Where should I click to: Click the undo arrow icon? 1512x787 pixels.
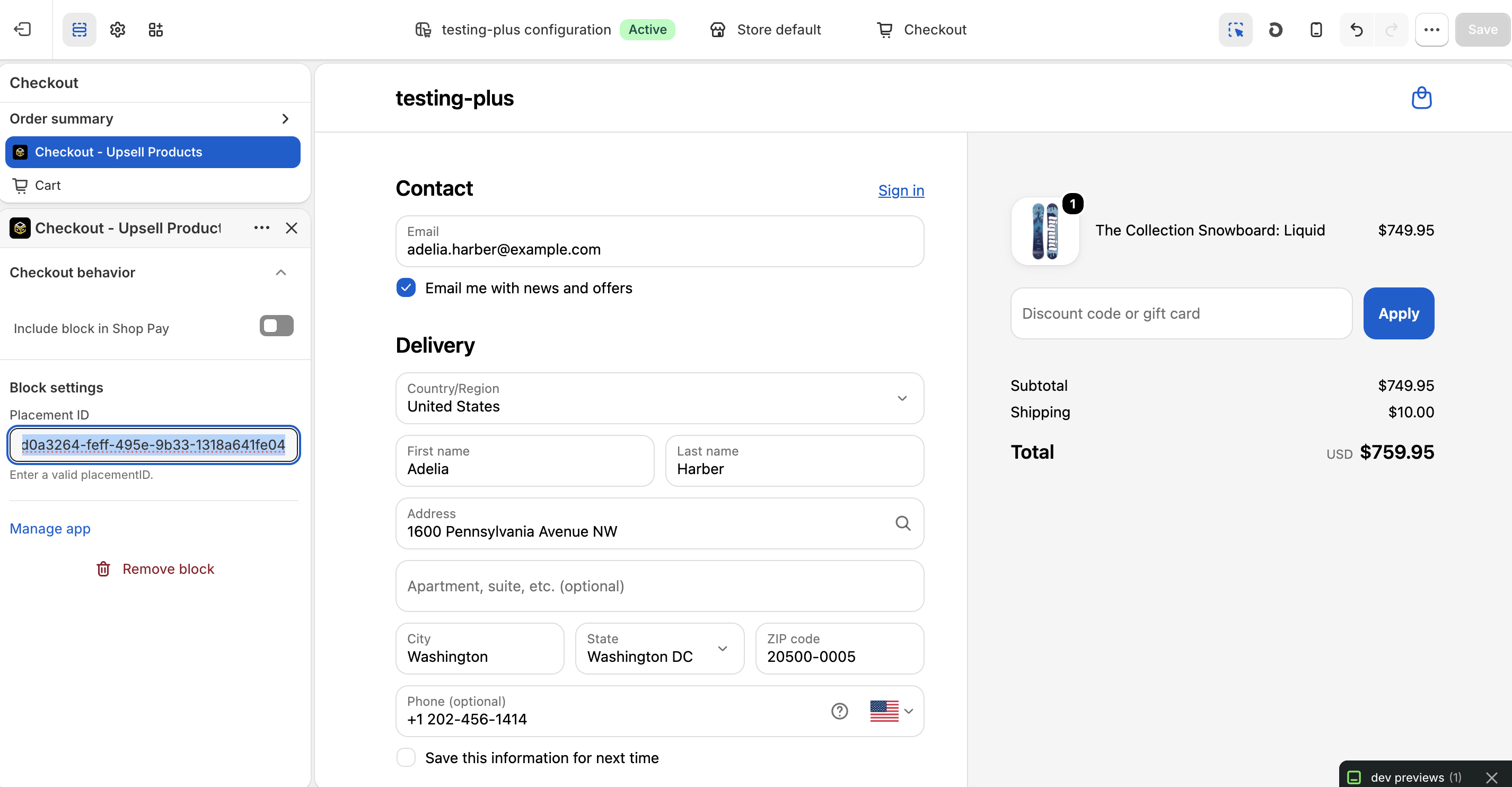(x=1357, y=29)
